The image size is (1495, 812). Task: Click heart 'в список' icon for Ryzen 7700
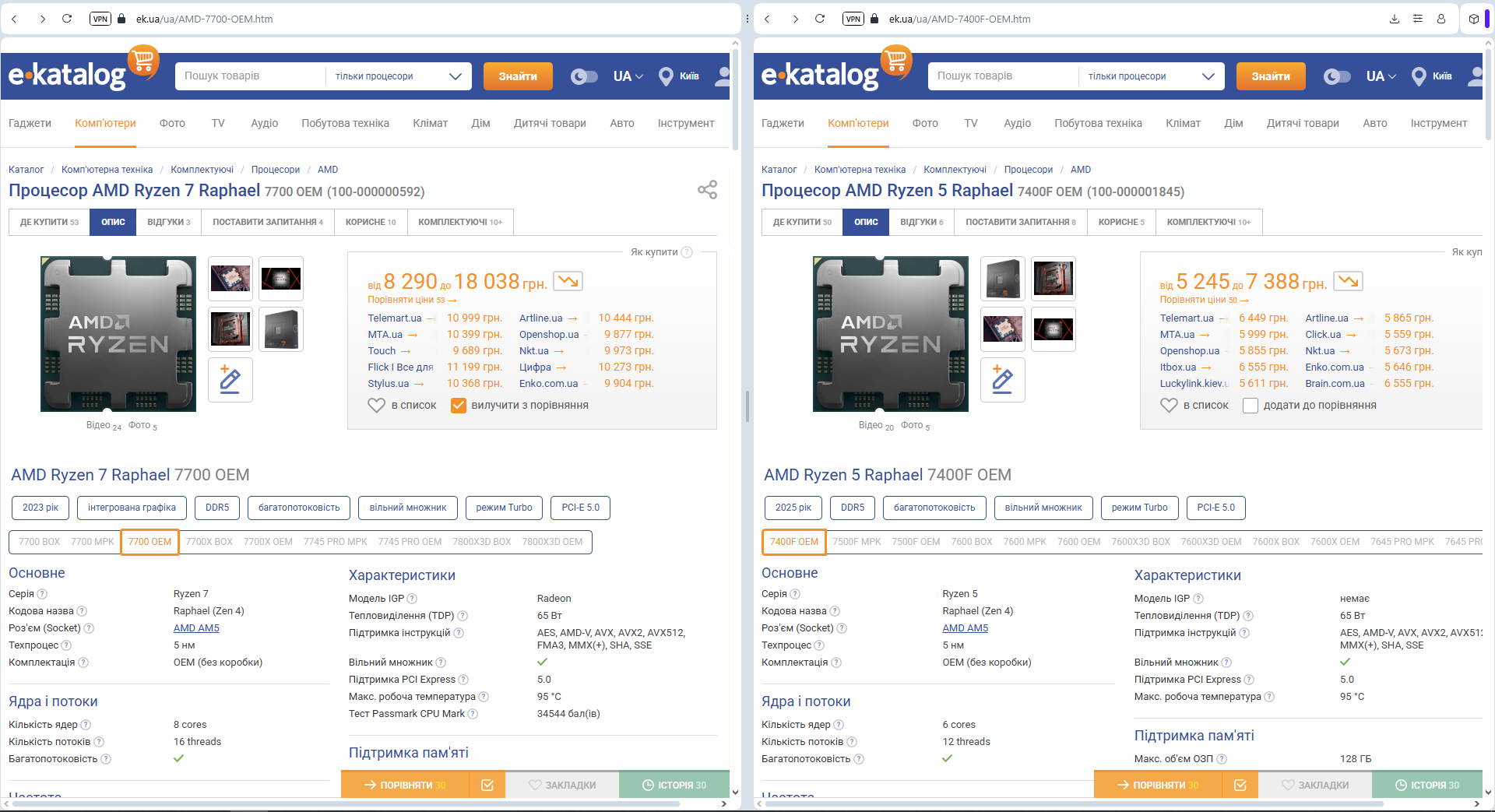[377, 406]
